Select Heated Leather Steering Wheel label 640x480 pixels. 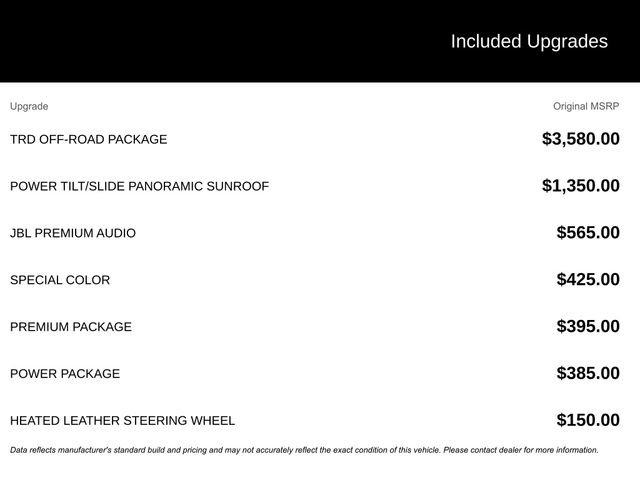(122, 421)
